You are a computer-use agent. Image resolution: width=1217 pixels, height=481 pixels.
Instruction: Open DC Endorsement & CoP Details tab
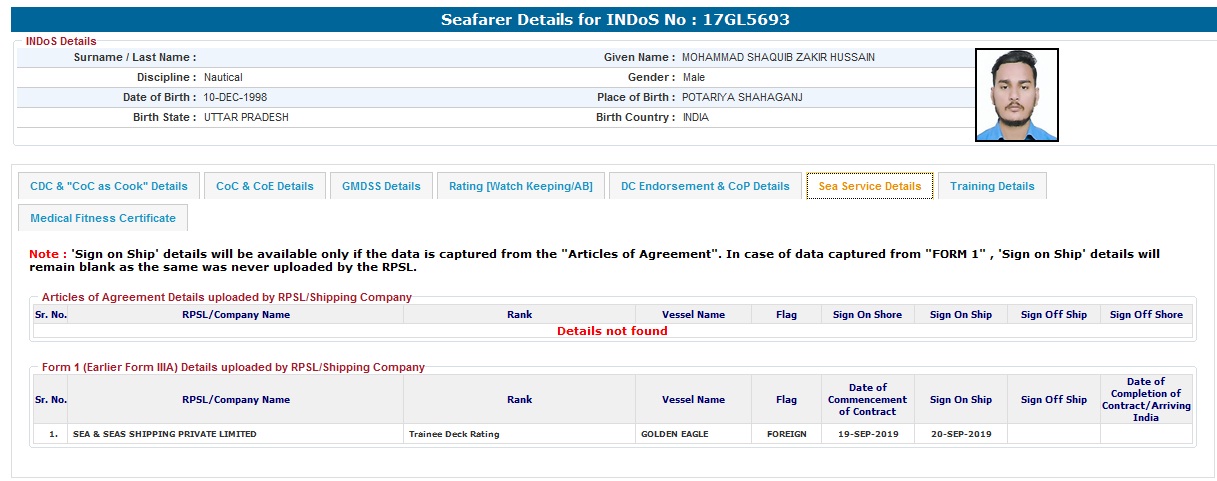tap(704, 186)
